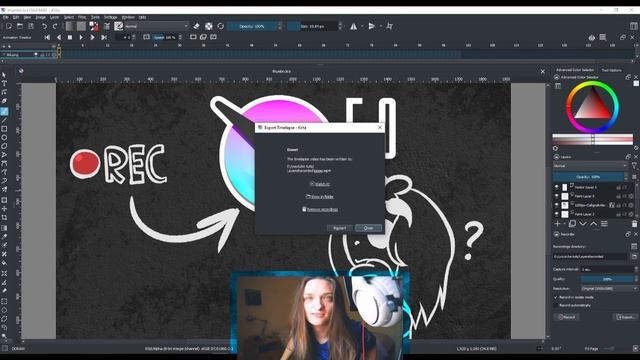
Task: Open the recorder Resolution dropdown
Action: 609,289
